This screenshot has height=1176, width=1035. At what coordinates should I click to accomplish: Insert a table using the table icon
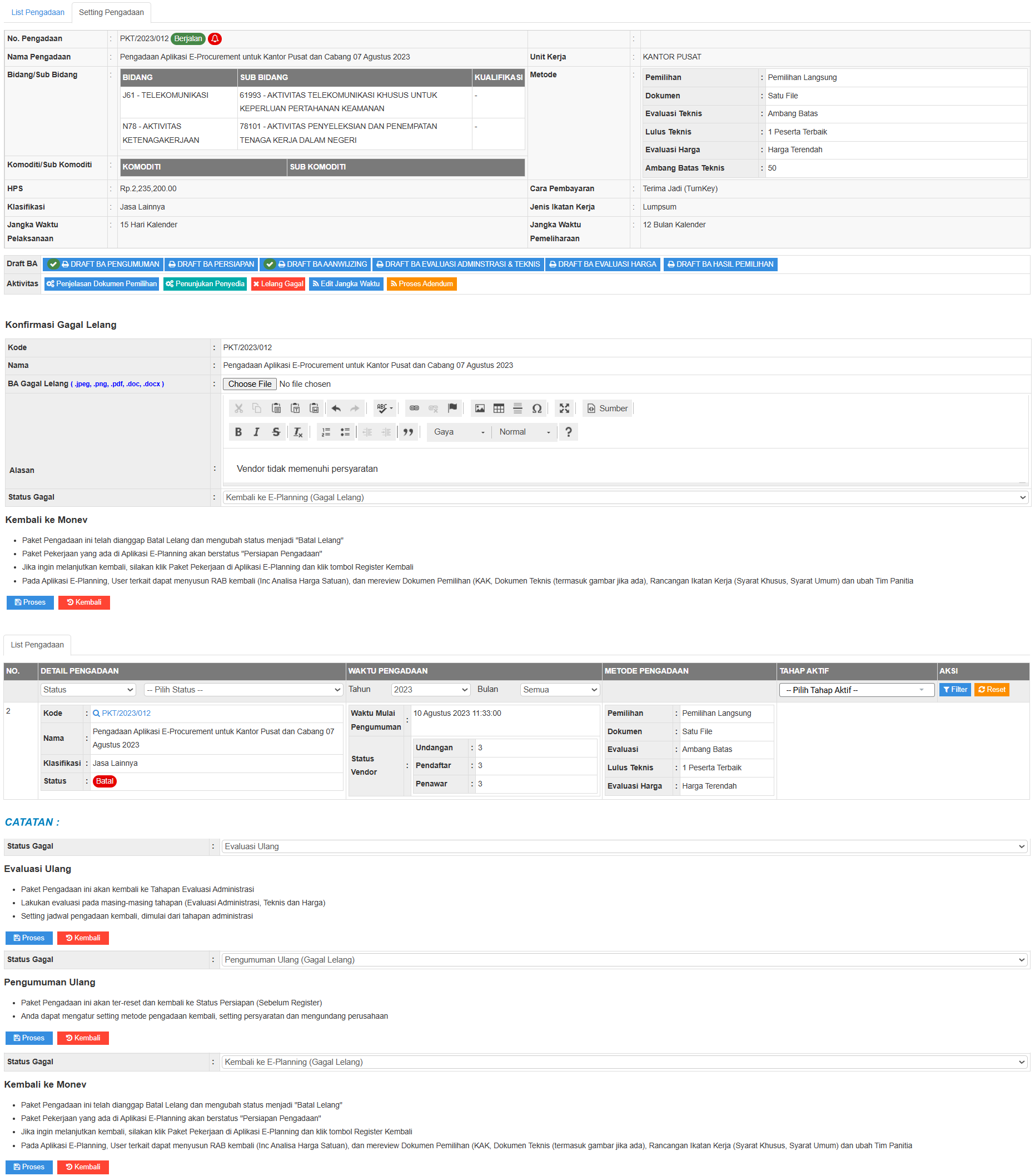(x=499, y=408)
